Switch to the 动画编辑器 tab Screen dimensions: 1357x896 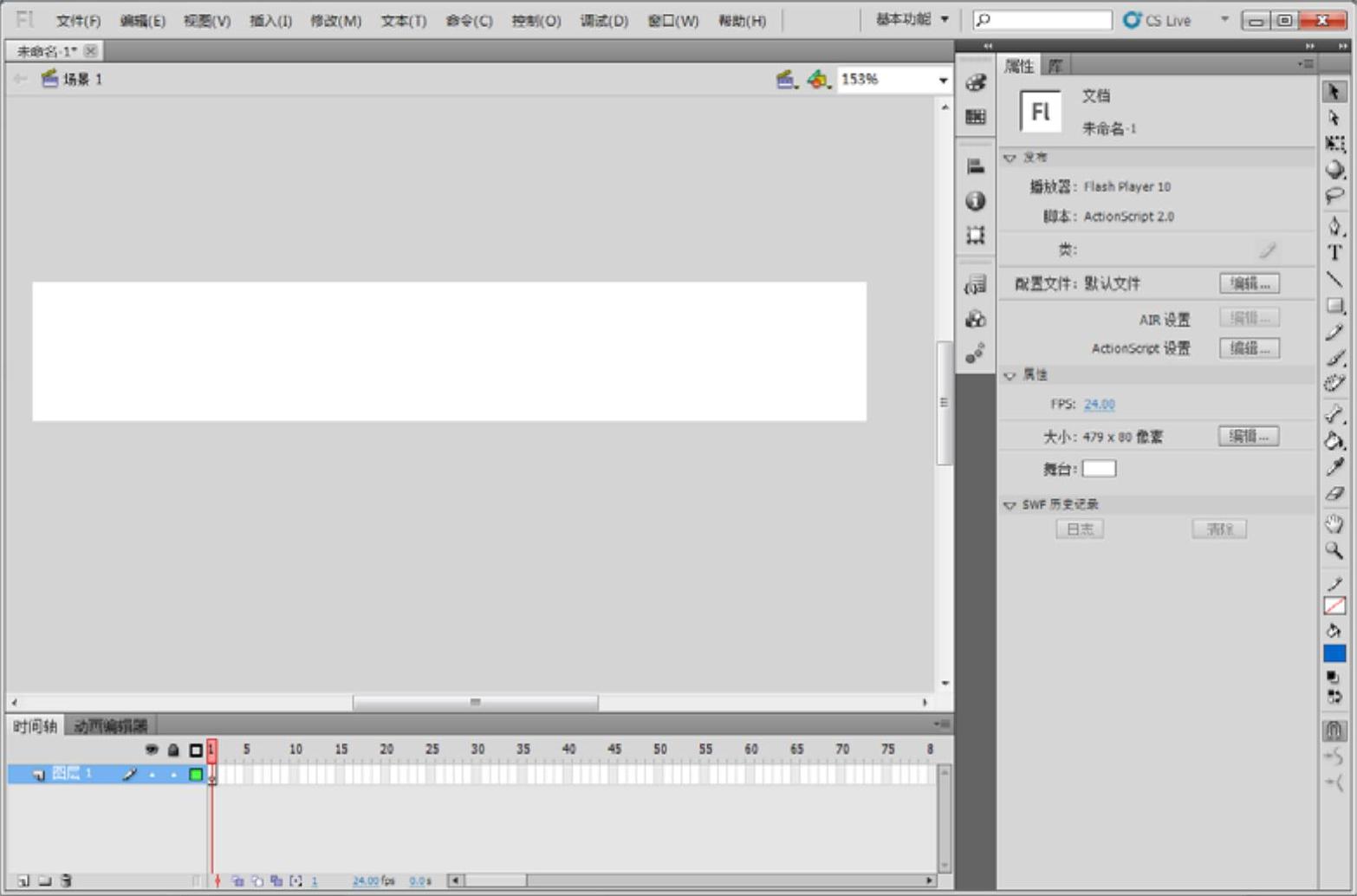[x=110, y=726]
